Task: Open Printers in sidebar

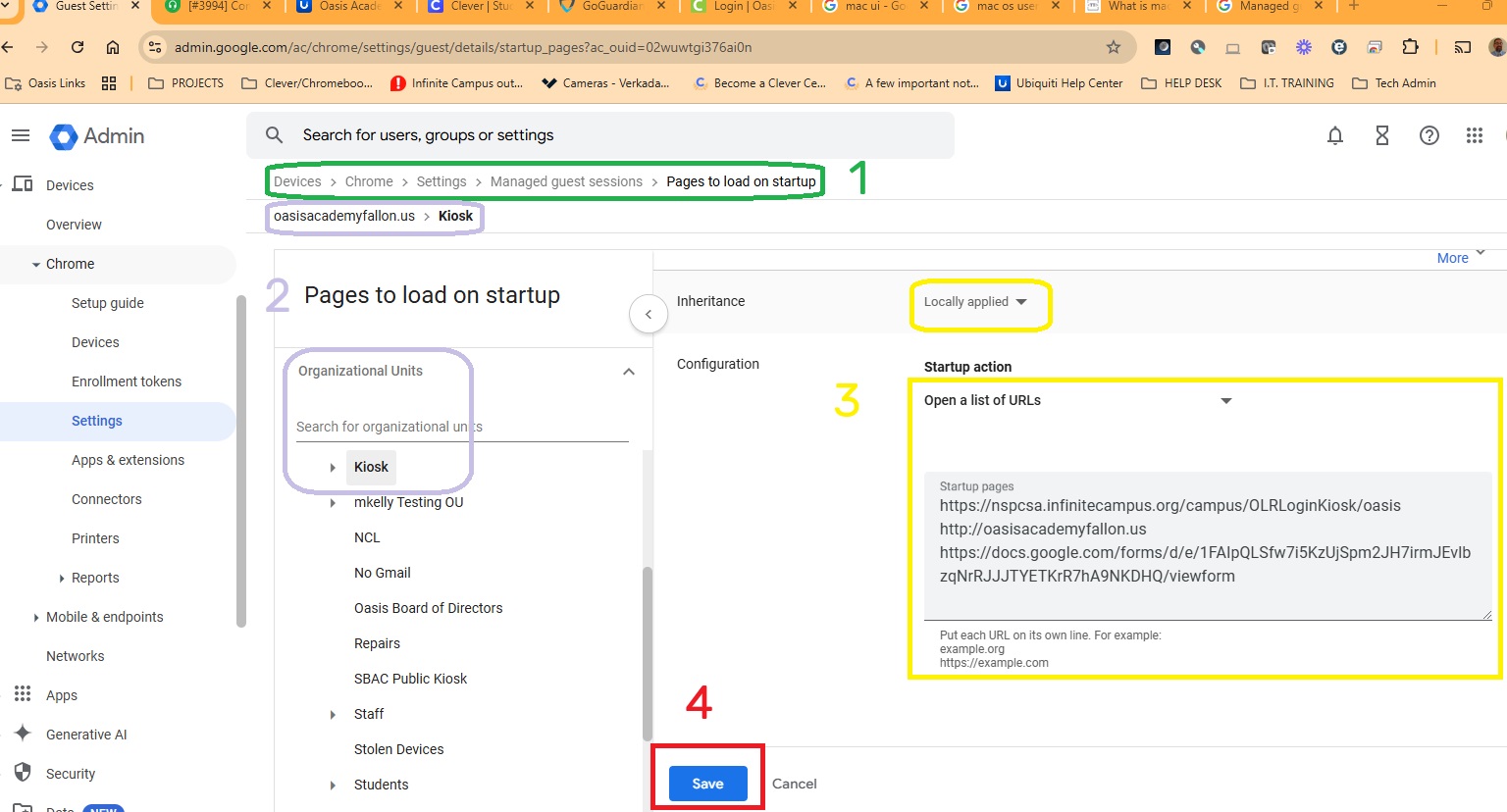Action: click(x=95, y=538)
